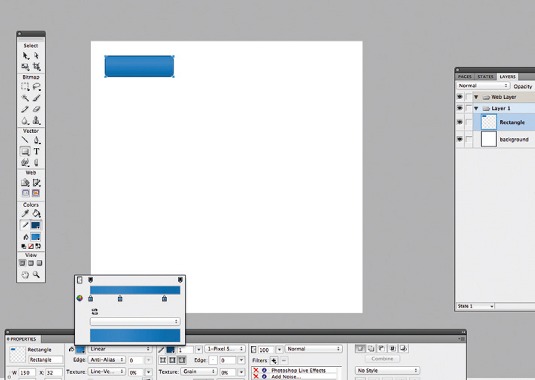Open the 1-Pixel stroke category dropdown
Screen dimensions: 535x380
[225, 349]
